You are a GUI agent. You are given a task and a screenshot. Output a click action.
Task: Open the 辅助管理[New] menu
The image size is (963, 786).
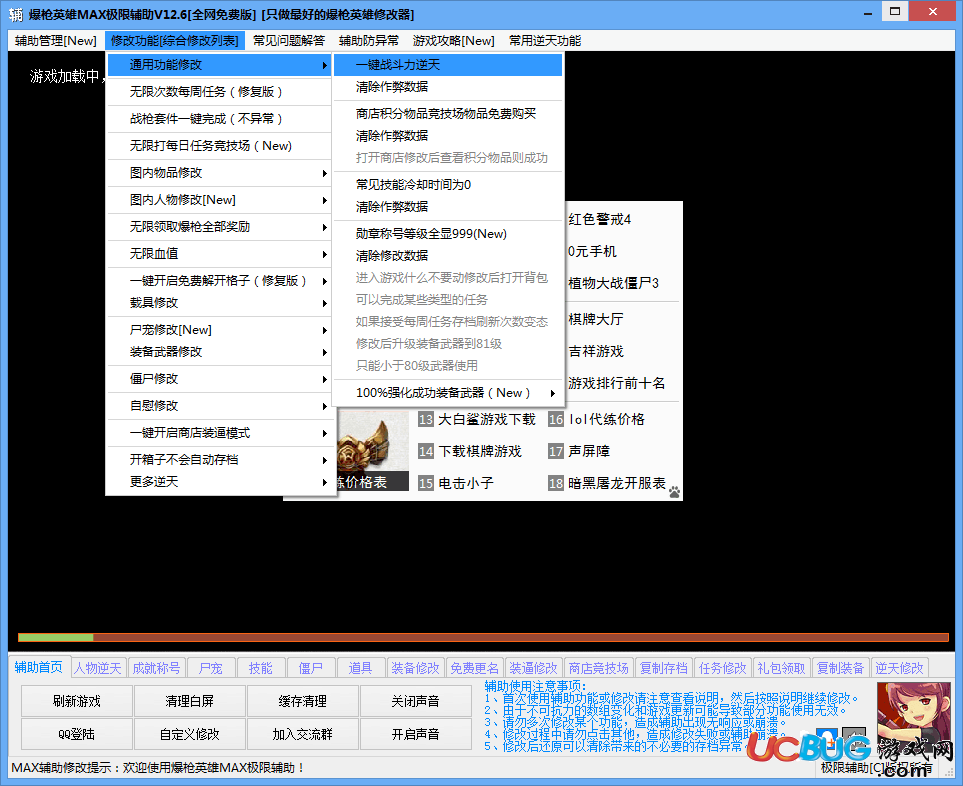[x=56, y=41]
